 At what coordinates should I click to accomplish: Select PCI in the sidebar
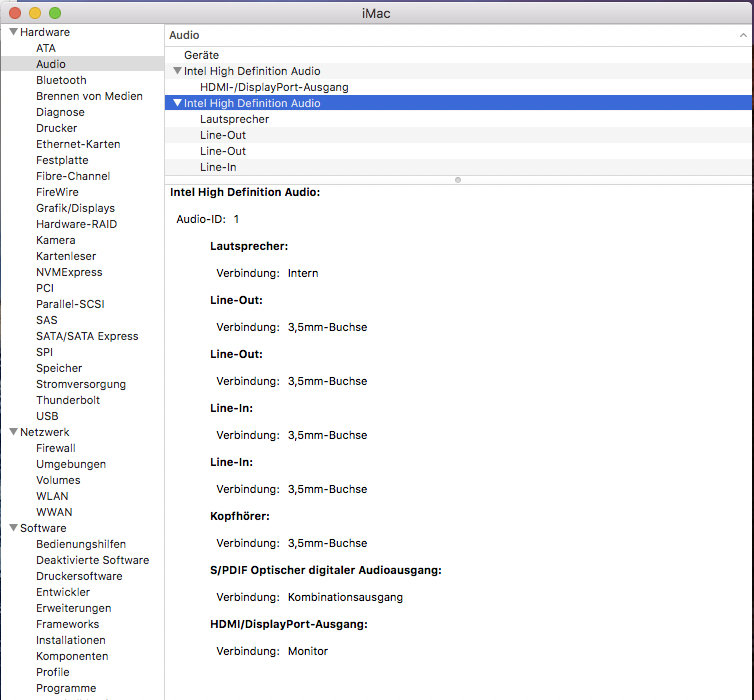(45, 288)
